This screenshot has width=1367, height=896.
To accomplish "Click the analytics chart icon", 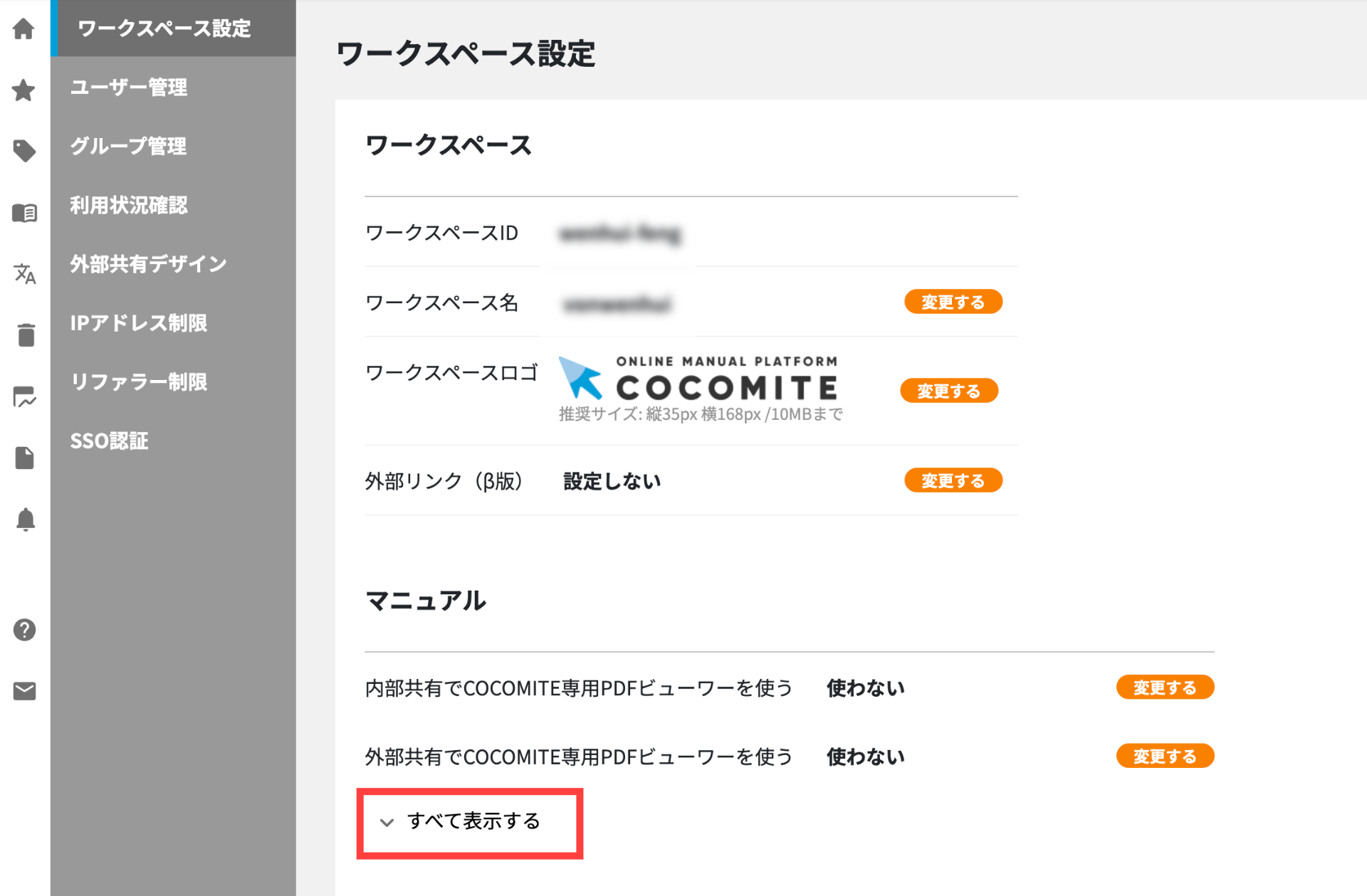I will (x=24, y=396).
